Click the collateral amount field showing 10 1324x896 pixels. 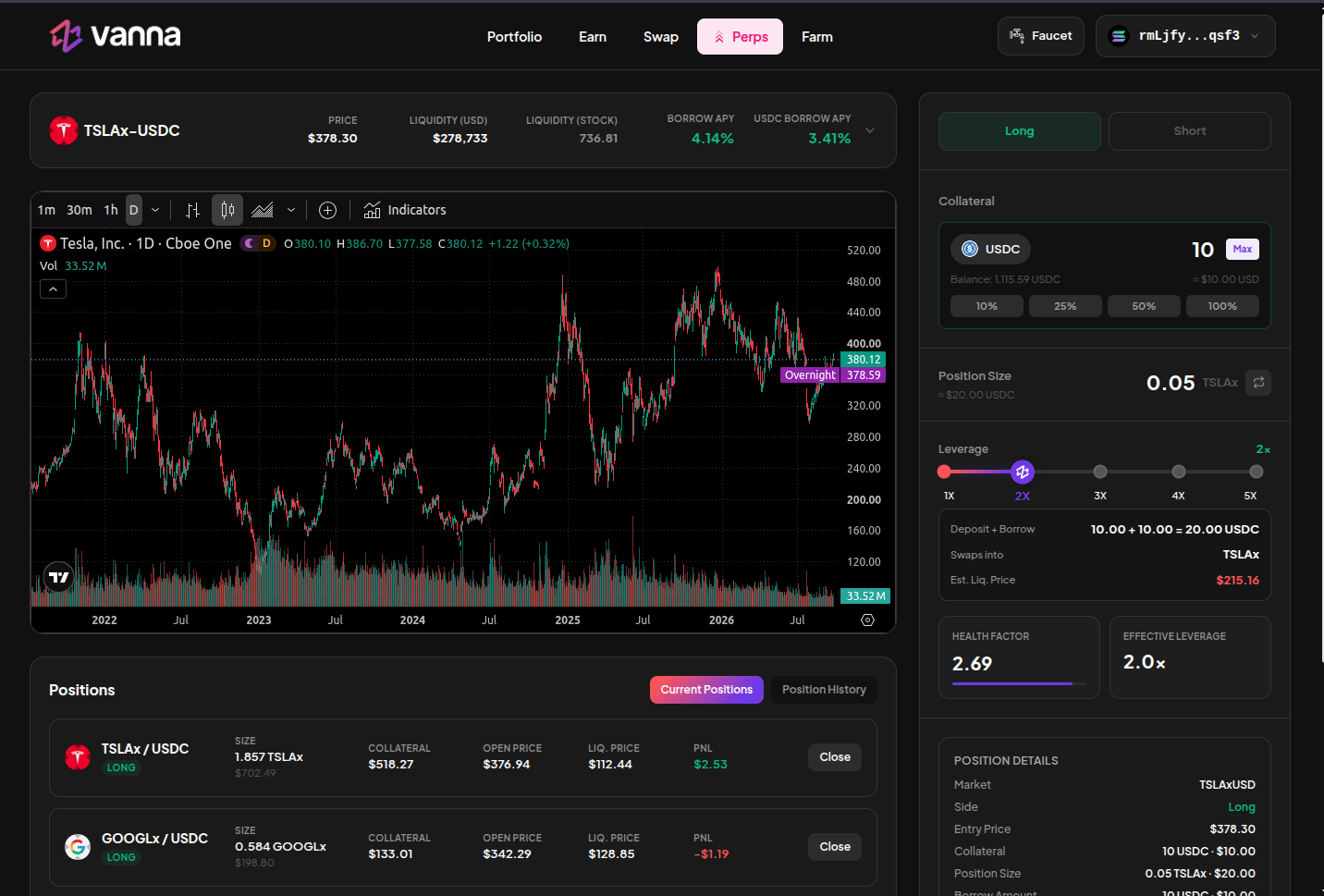point(1202,250)
